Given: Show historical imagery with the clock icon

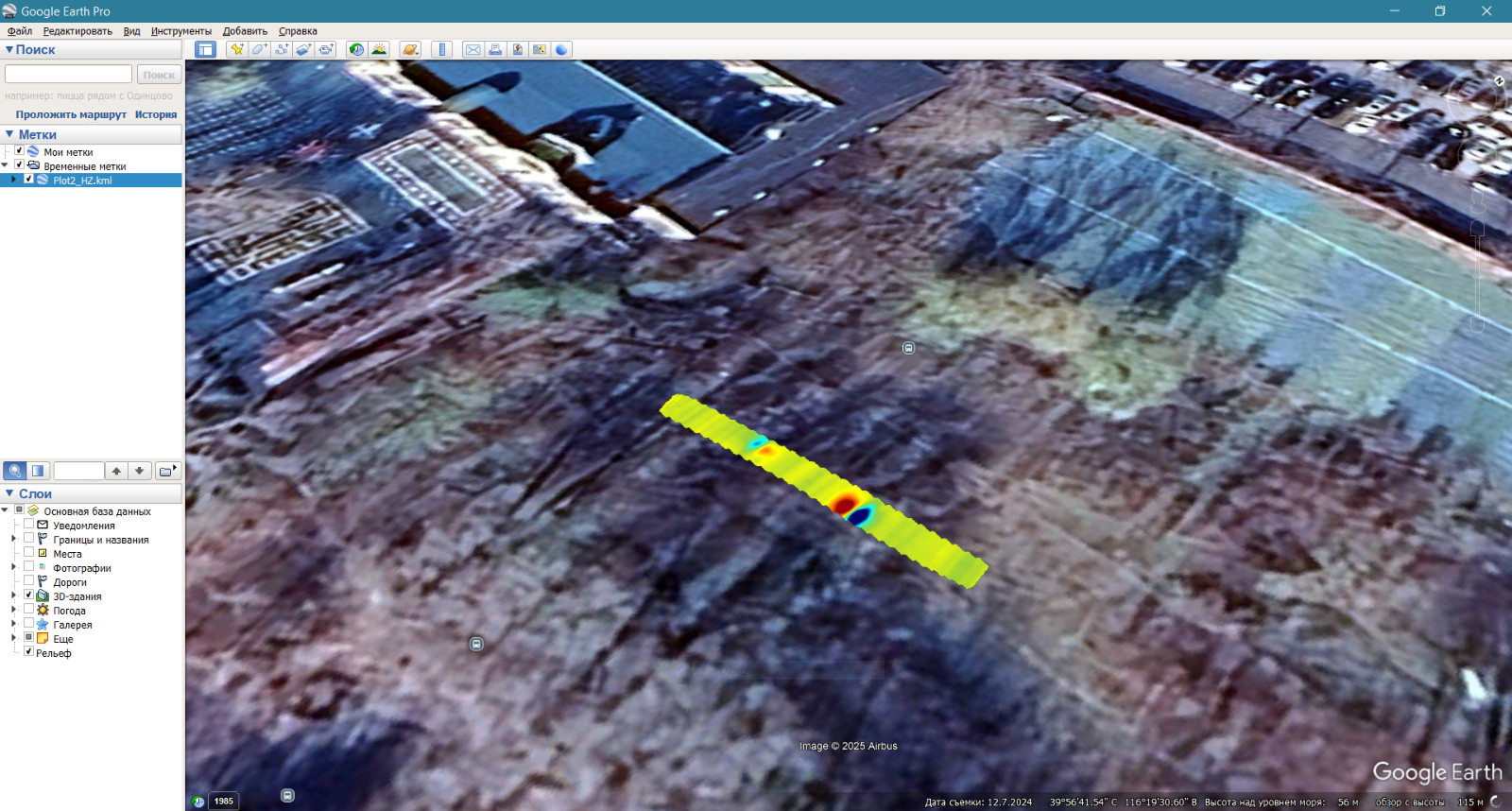Looking at the screenshot, I should pos(356,49).
